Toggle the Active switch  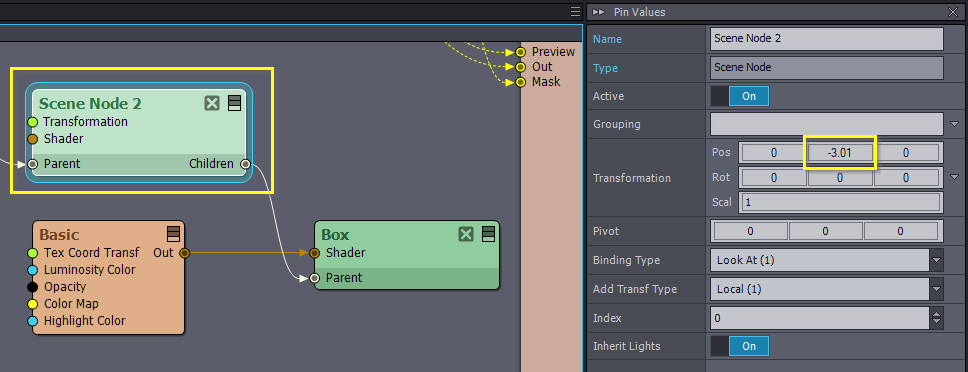(740, 96)
